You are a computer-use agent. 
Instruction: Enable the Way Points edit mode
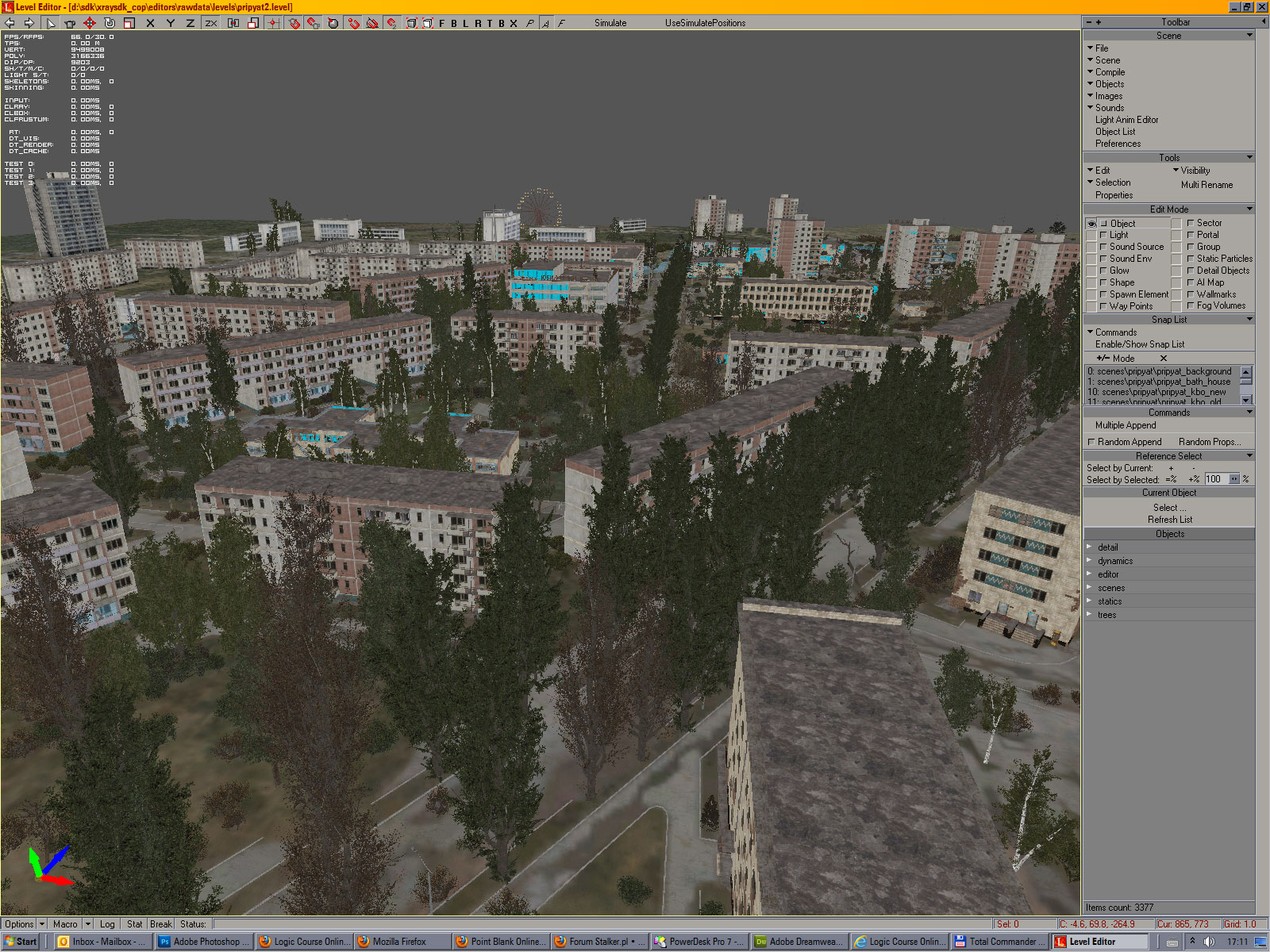pos(1103,306)
